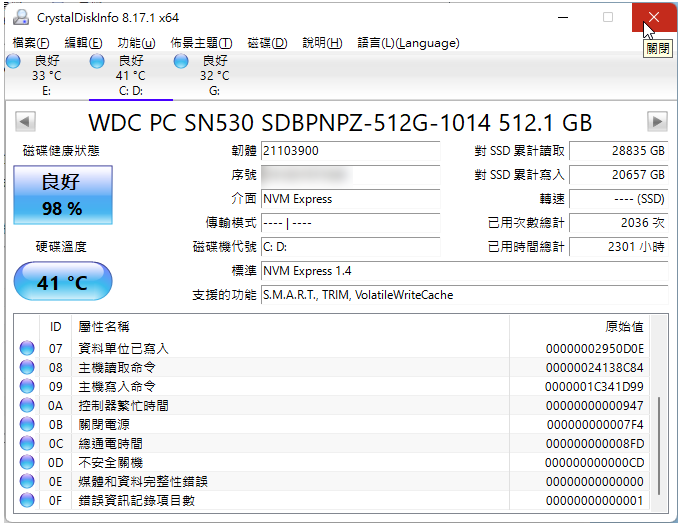Select the 媒體和資料完整性錯誤 attribute row
This screenshot has height=527, width=682.
(332, 481)
